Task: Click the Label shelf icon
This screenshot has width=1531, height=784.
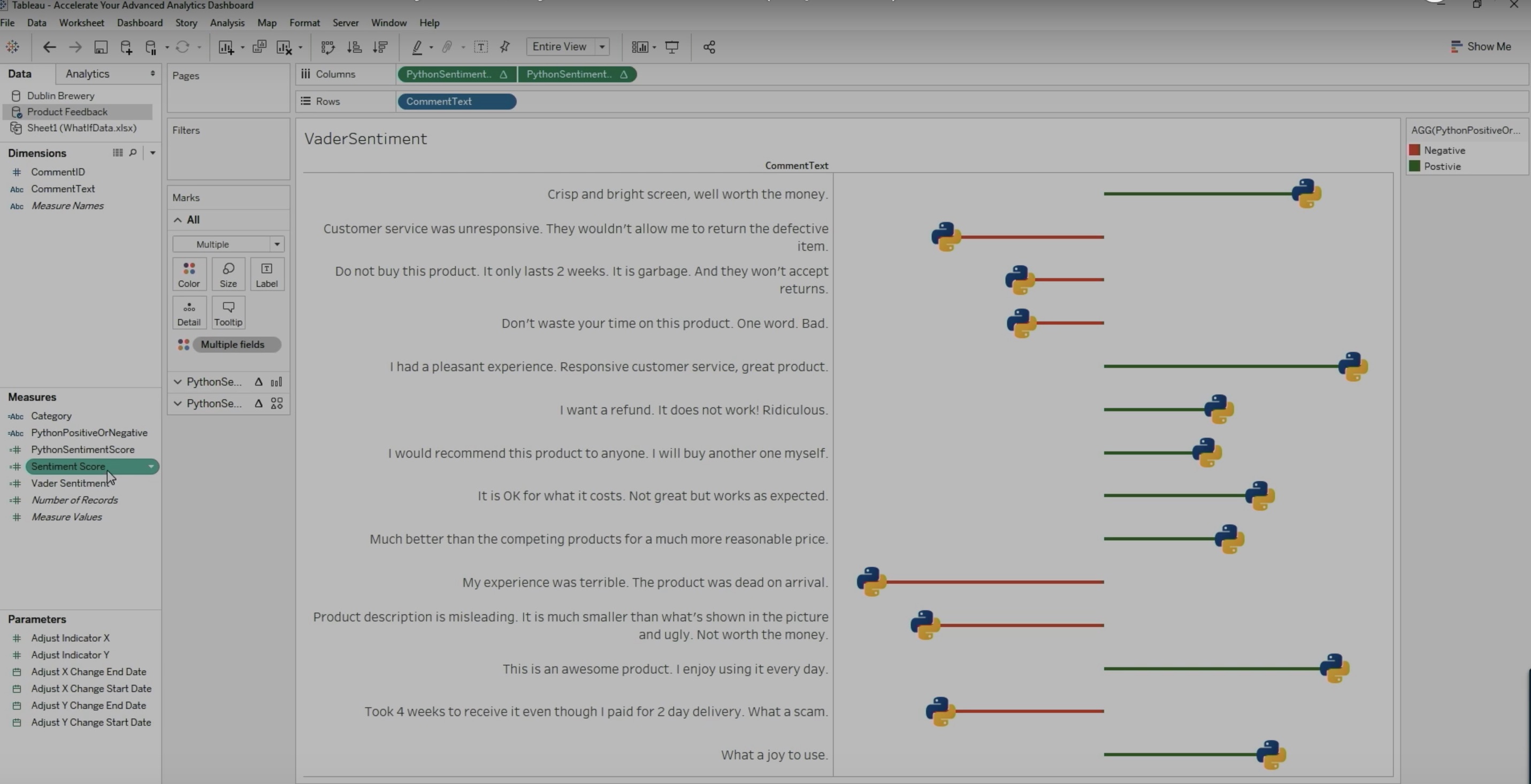Action: [266, 274]
